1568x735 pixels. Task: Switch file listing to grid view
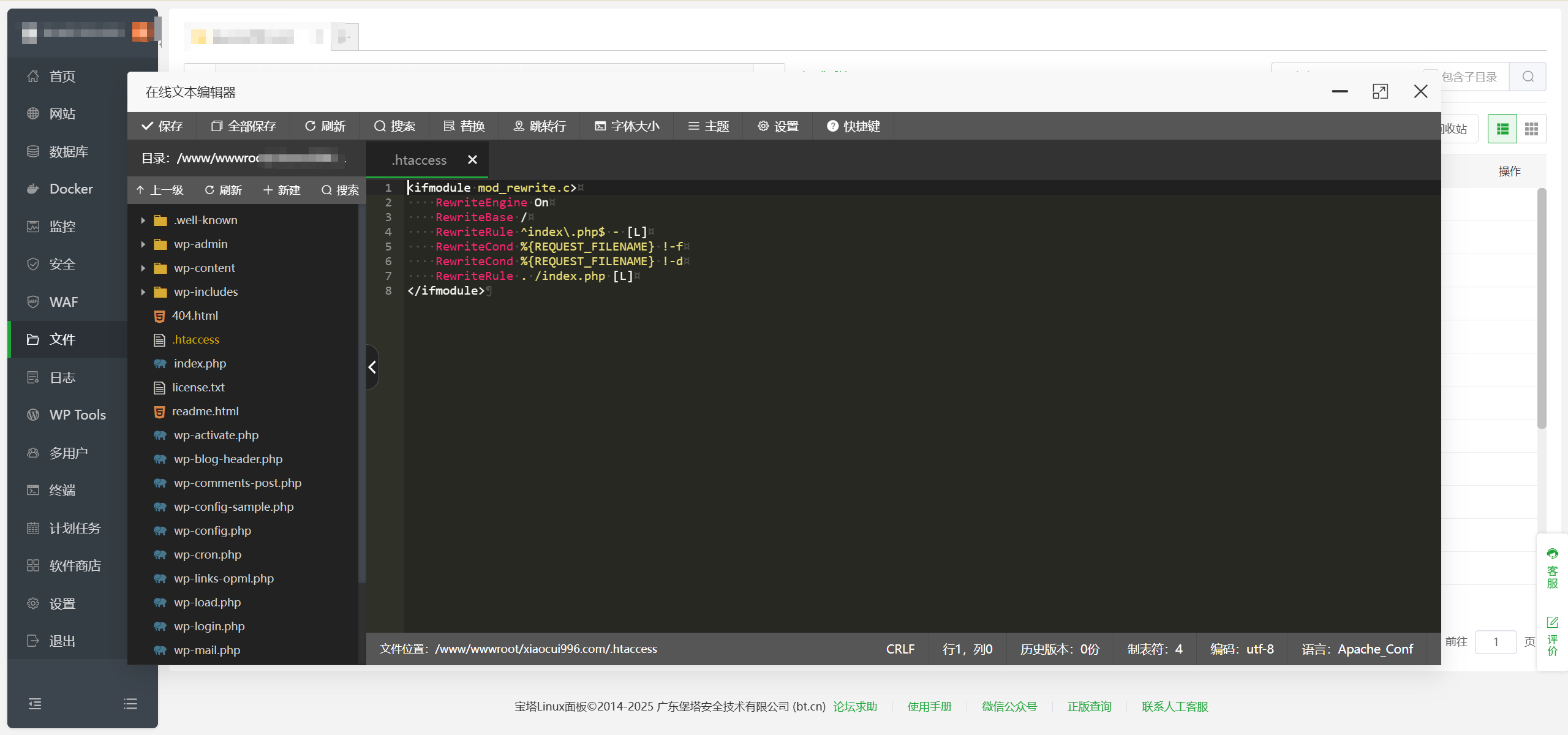point(1531,128)
